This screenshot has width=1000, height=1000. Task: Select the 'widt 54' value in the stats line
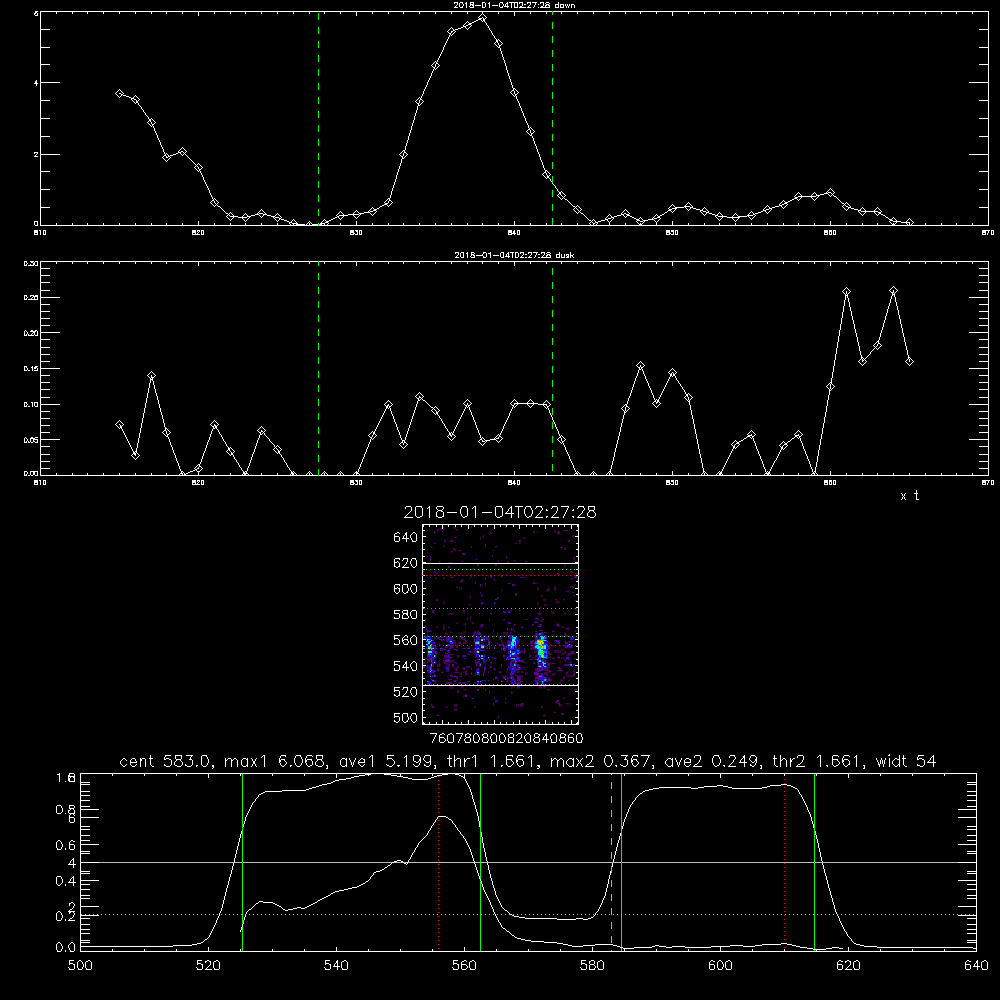click(906, 761)
